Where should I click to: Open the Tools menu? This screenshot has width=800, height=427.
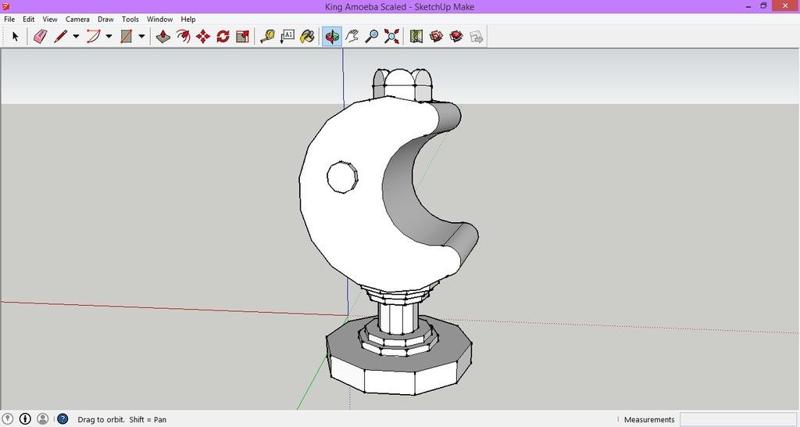(130, 19)
